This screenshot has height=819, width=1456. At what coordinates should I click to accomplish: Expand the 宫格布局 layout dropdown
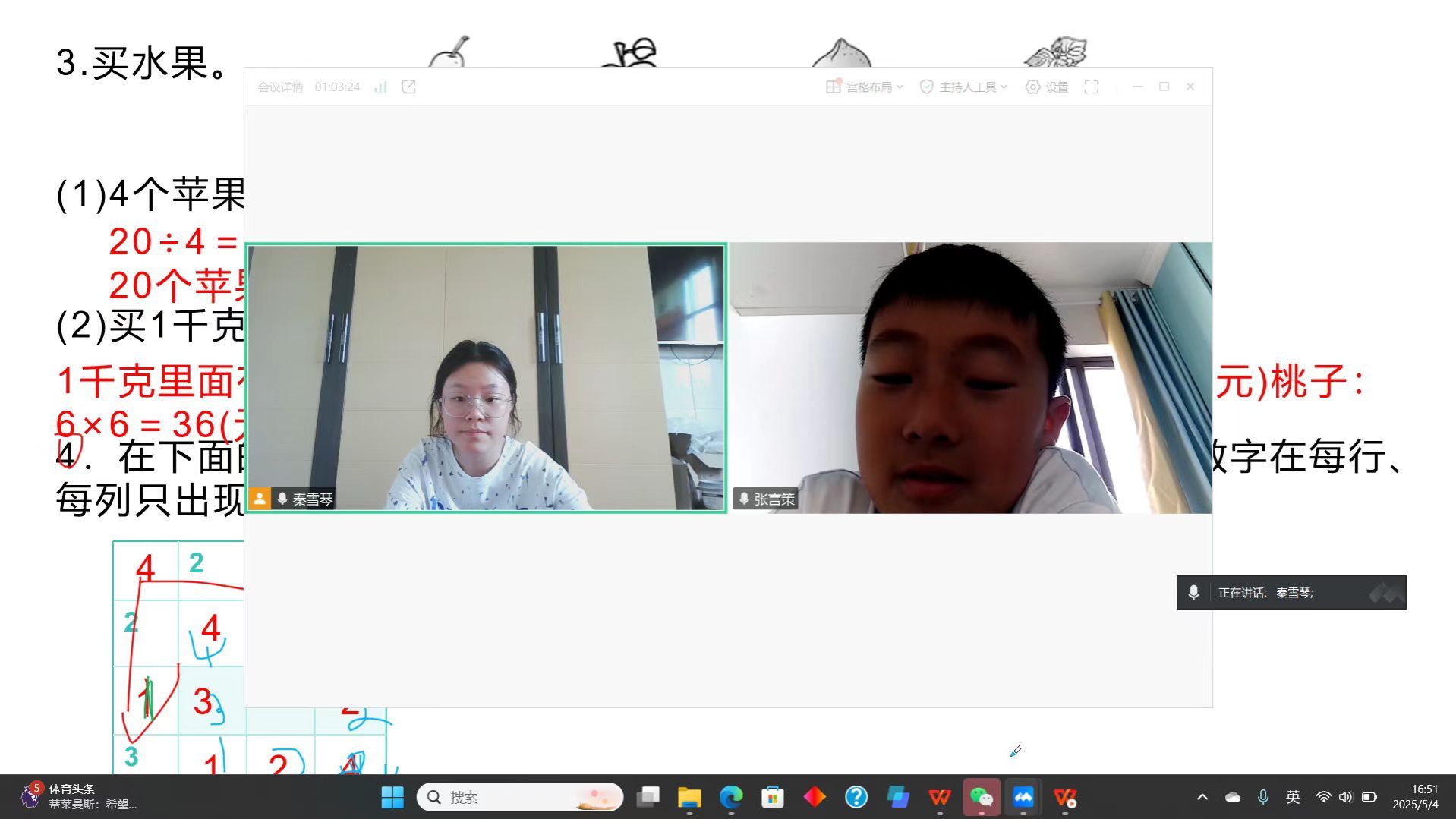click(x=865, y=87)
